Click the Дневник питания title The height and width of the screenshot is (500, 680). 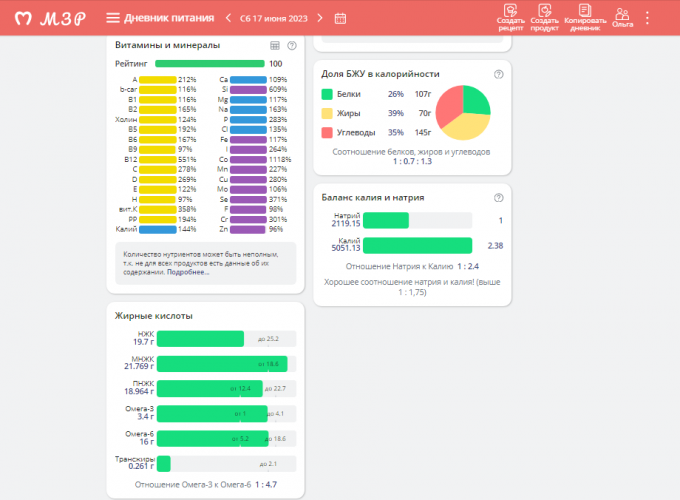tap(168, 18)
